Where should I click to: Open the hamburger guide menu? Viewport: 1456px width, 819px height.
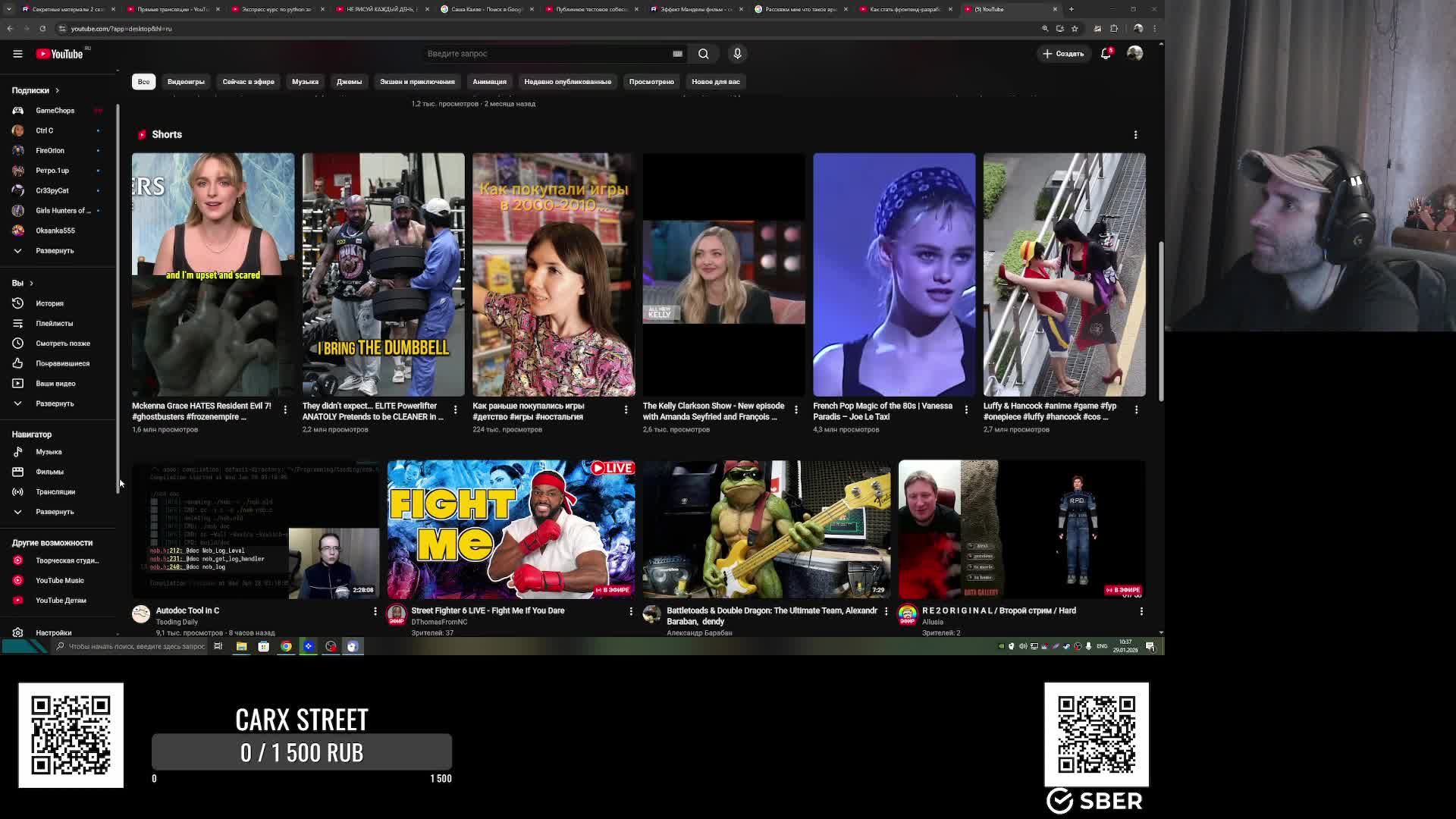pyautogui.click(x=17, y=54)
